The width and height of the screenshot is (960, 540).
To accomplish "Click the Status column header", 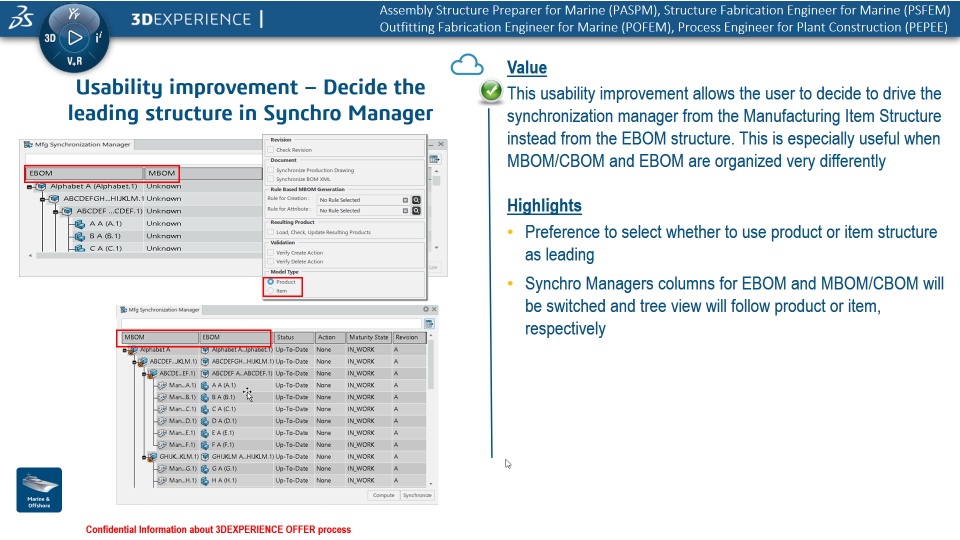I will (x=293, y=337).
